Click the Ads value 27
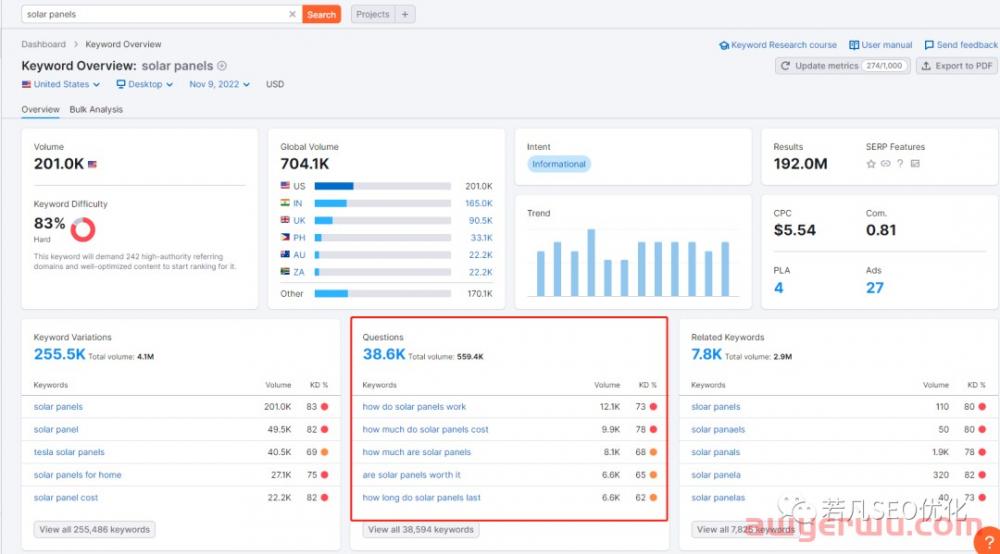 point(874,288)
